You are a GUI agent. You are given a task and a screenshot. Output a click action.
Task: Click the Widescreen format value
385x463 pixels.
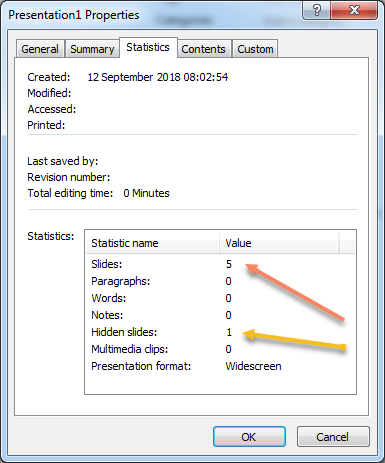point(253,366)
